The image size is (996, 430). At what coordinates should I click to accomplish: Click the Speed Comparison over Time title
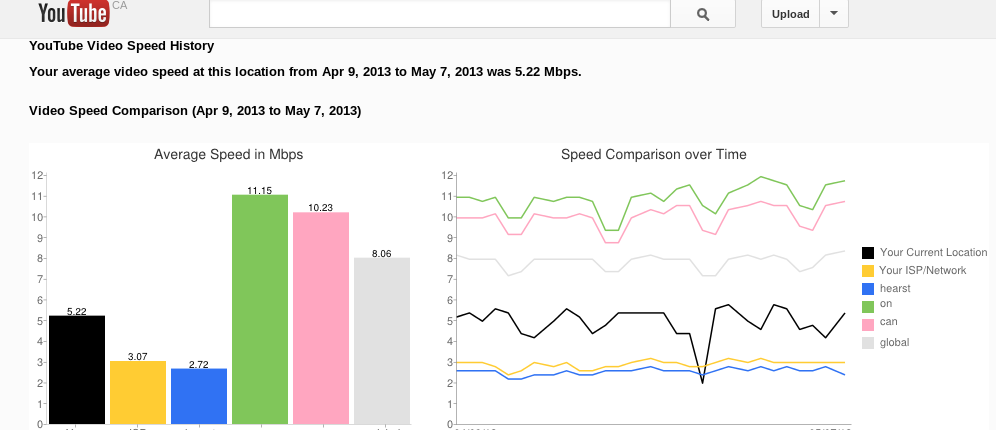pos(653,155)
